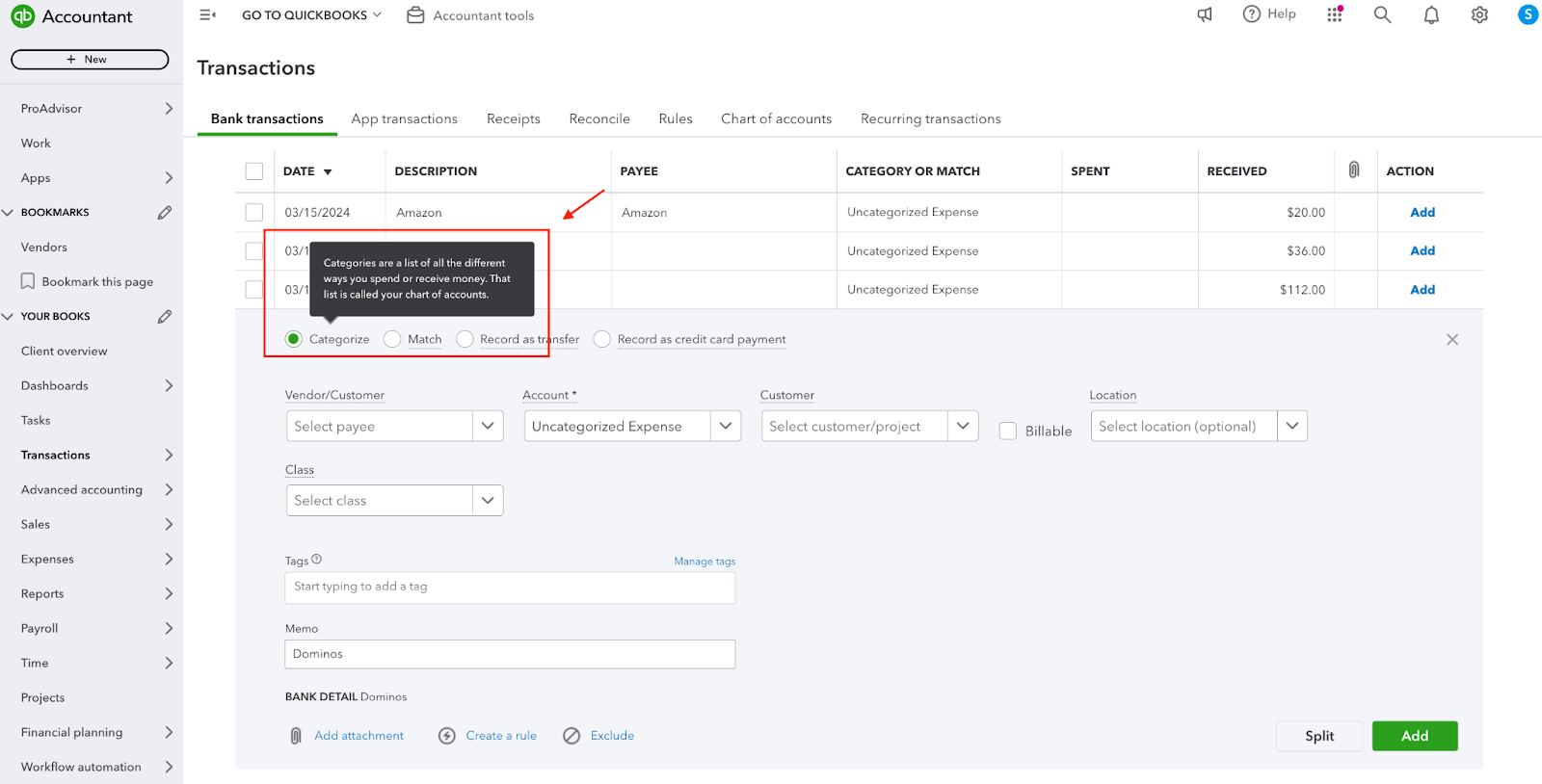Expand the Dashboards sidebar menu
This screenshot has height=784, width=1542.
[169, 385]
